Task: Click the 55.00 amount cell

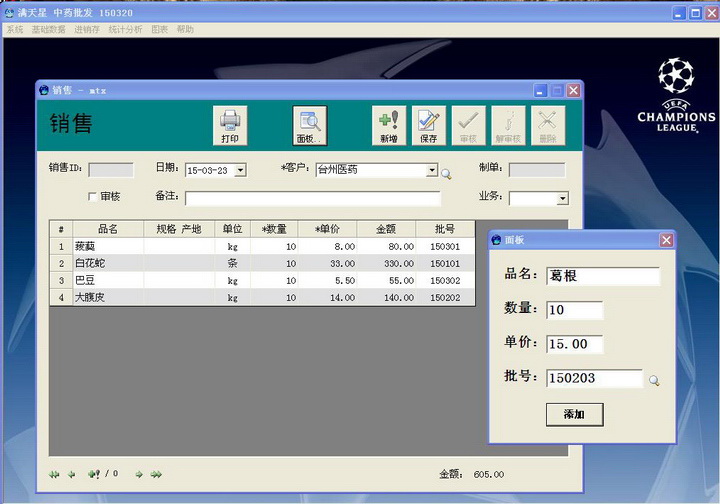Action: tap(386, 280)
